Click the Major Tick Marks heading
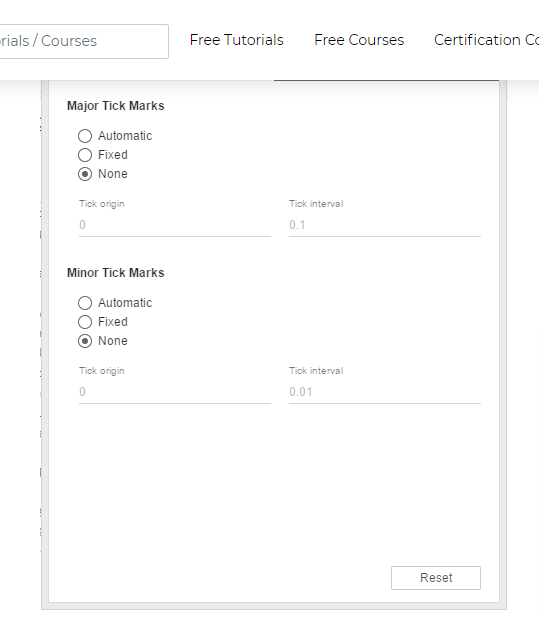 point(116,106)
